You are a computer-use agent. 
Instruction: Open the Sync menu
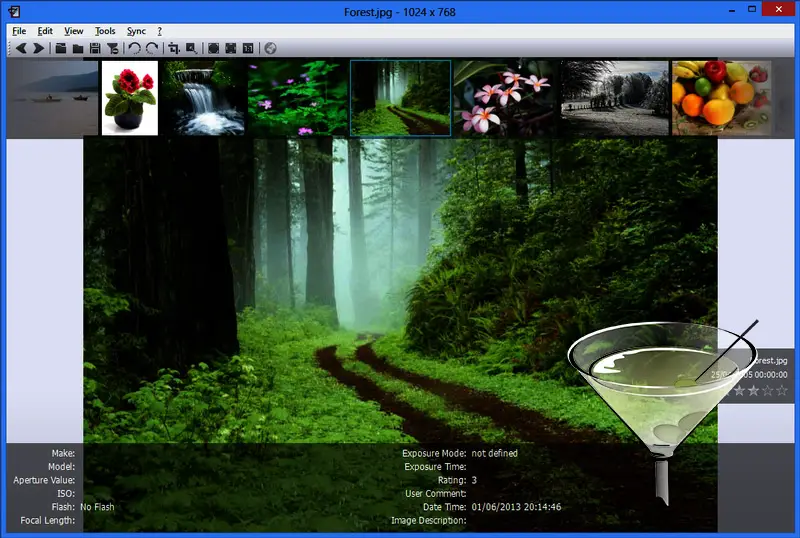click(136, 31)
